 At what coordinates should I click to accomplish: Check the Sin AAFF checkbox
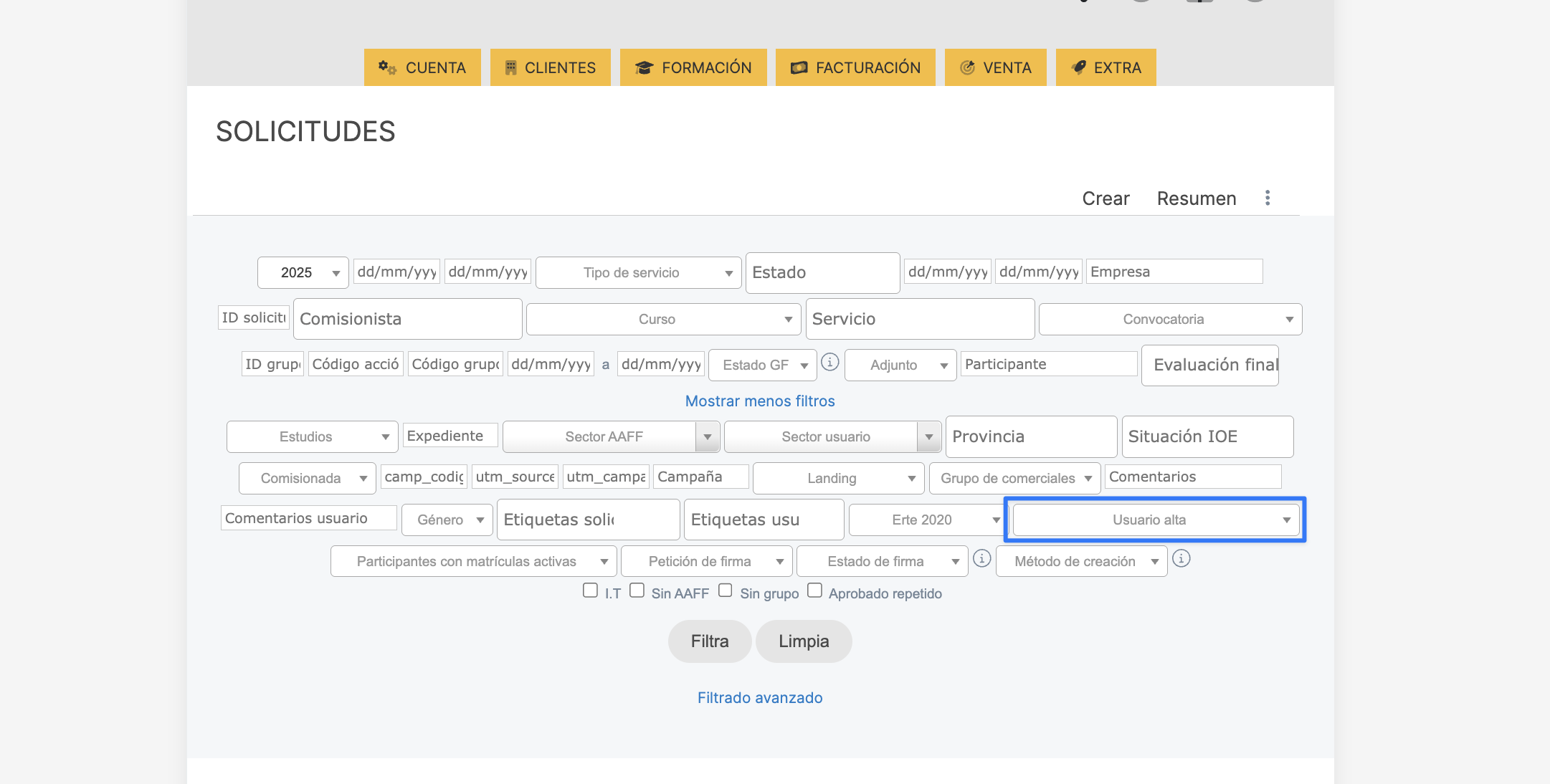[x=637, y=591]
